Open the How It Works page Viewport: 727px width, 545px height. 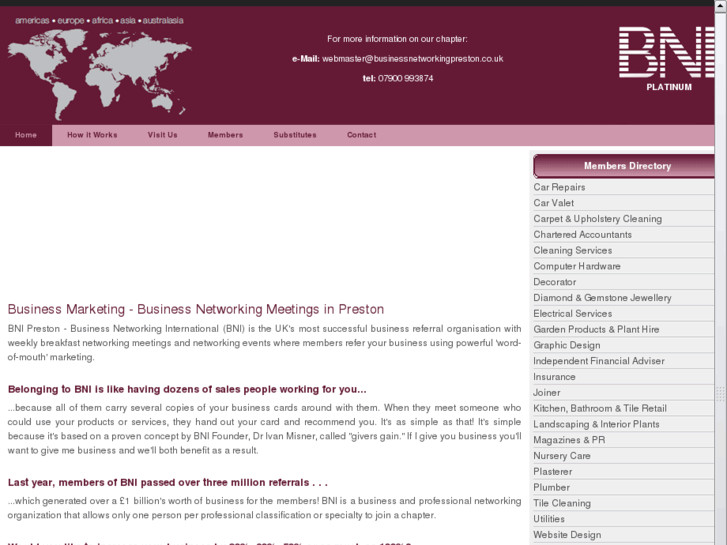(92, 135)
